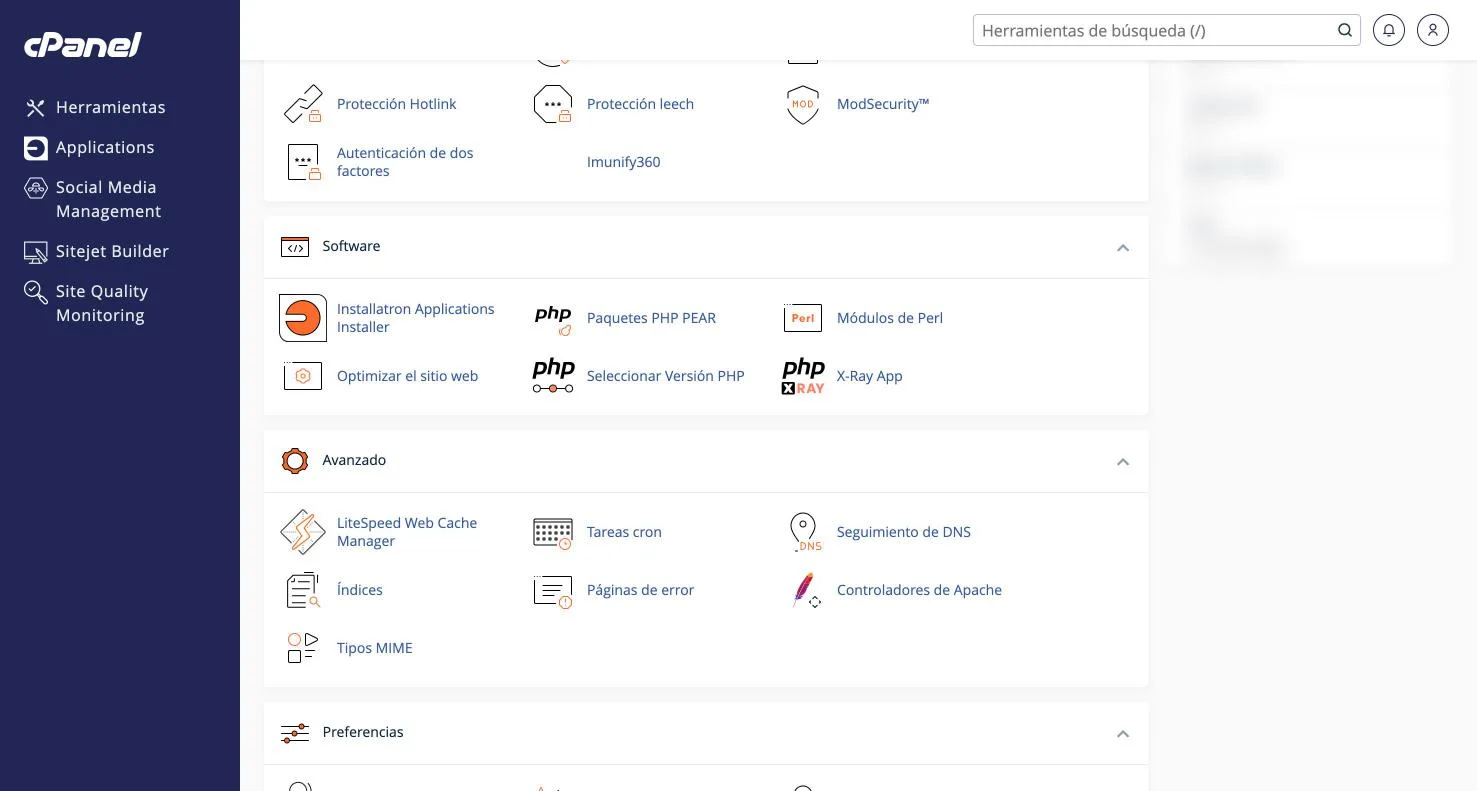This screenshot has width=1477, height=791.
Task: Open the notifications bell icon
Action: [1389, 30]
